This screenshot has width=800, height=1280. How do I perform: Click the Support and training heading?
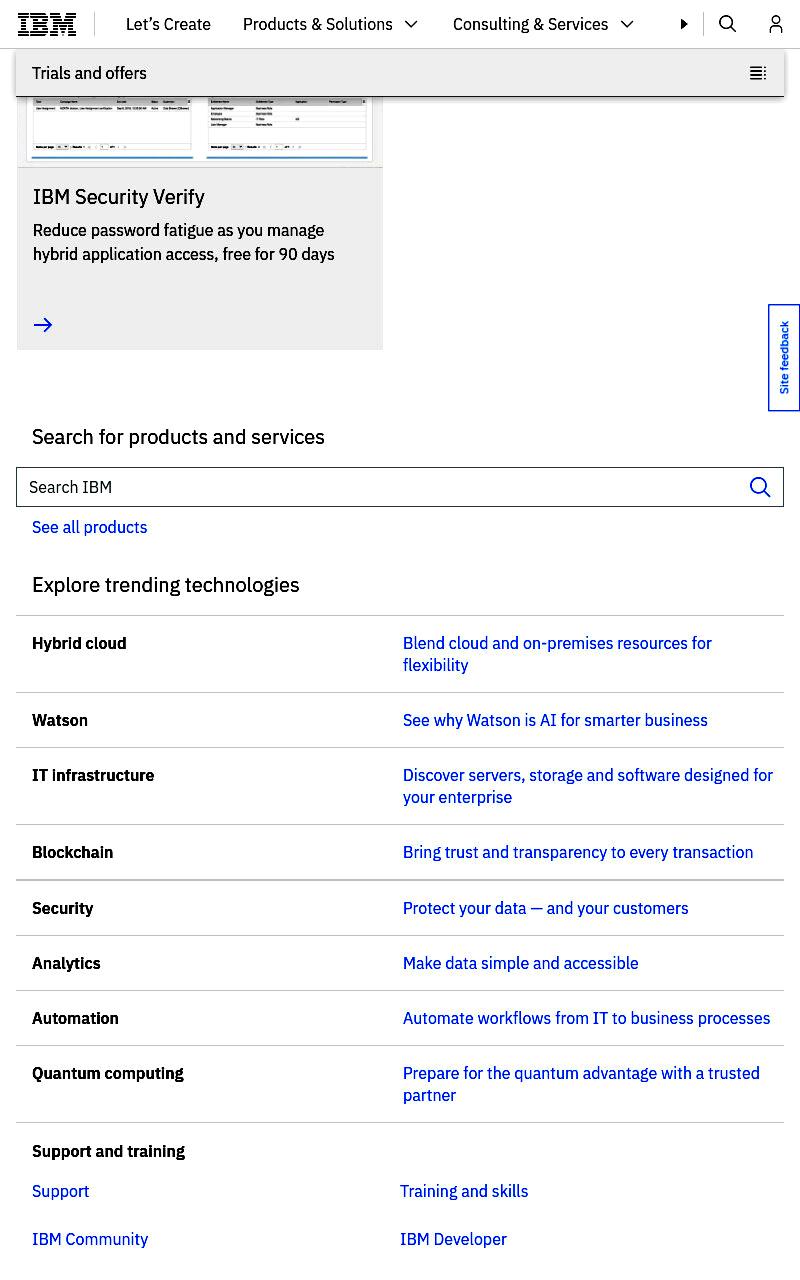pyautogui.click(x=108, y=1151)
